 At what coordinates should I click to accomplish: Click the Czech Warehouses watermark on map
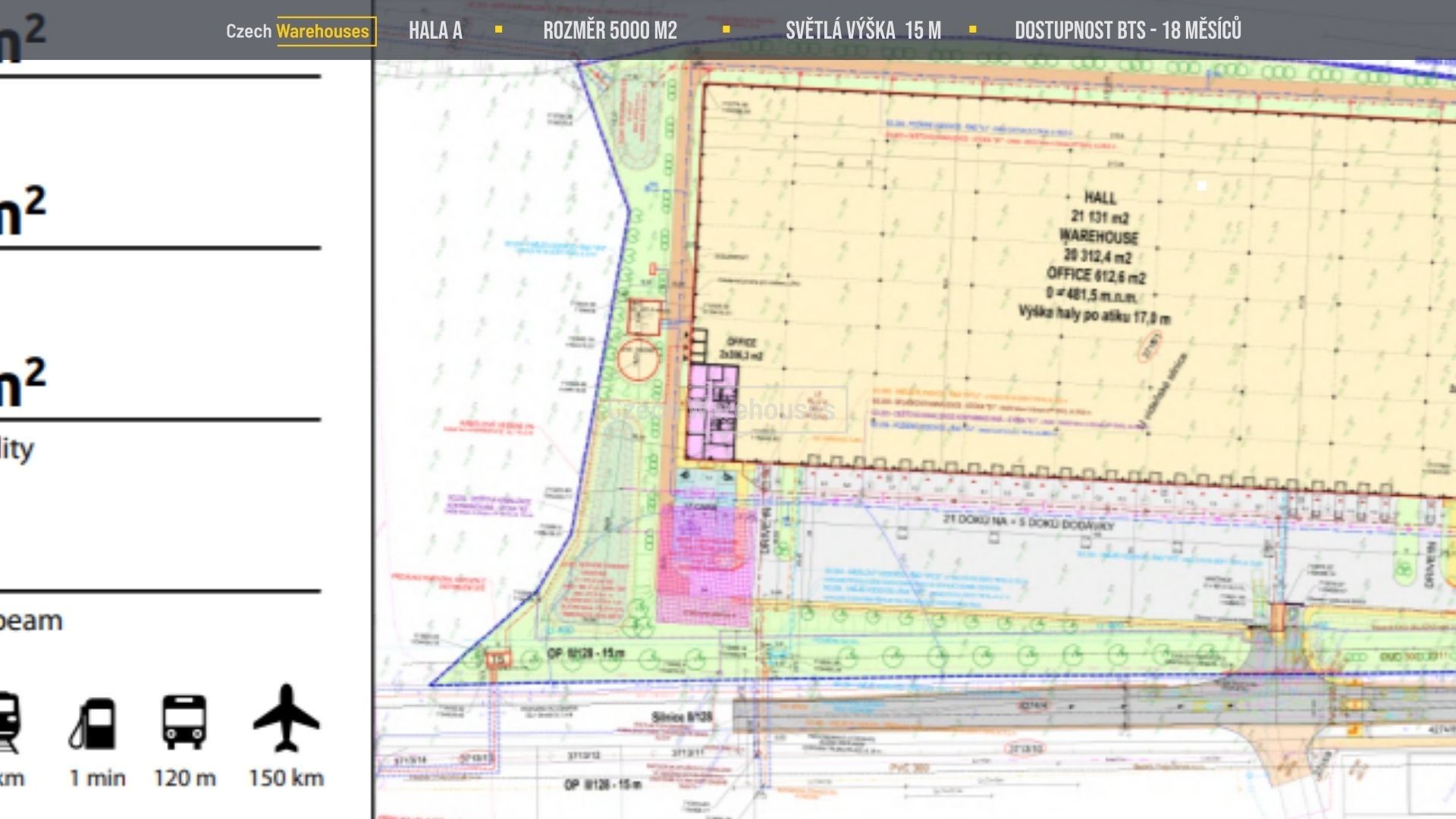tap(724, 410)
